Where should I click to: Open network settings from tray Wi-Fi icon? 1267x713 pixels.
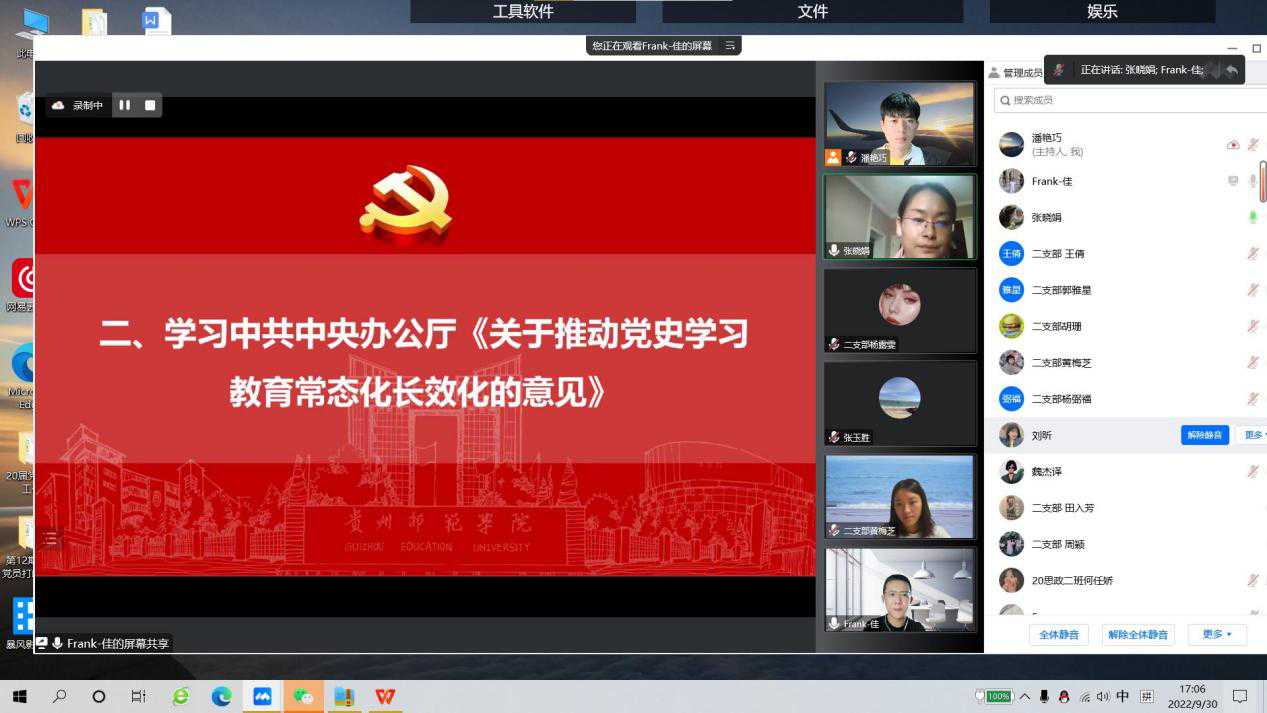click(x=1085, y=696)
